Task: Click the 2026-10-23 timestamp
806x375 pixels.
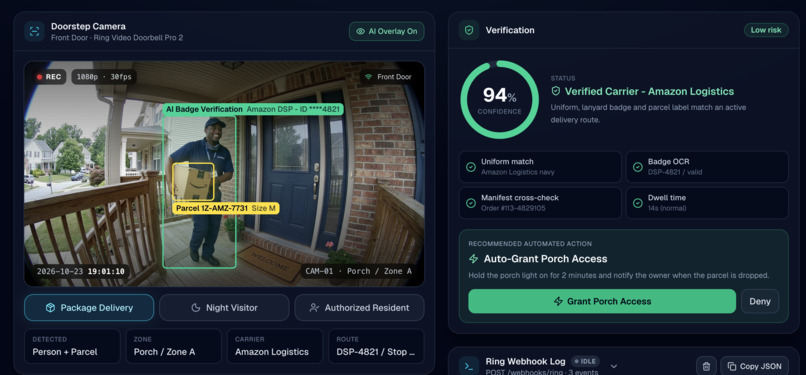Action: coord(80,271)
